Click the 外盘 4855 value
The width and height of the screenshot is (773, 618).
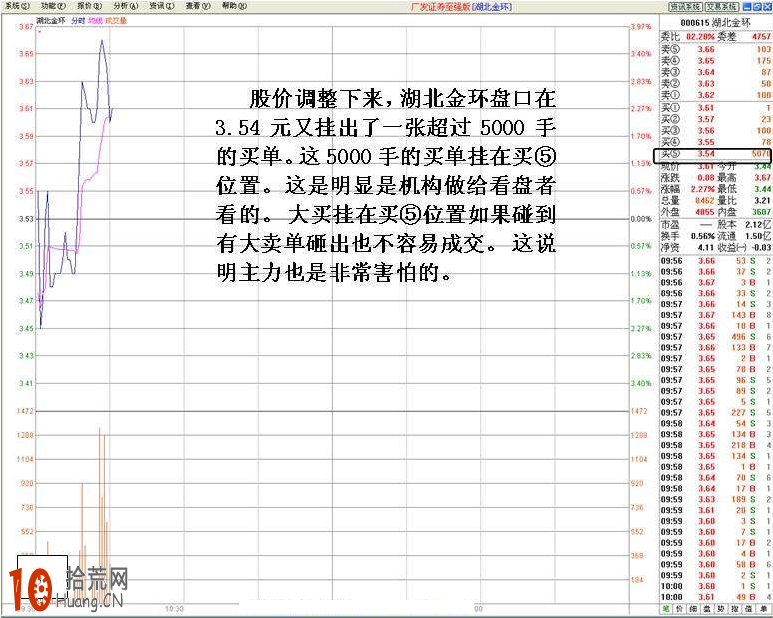704,212
